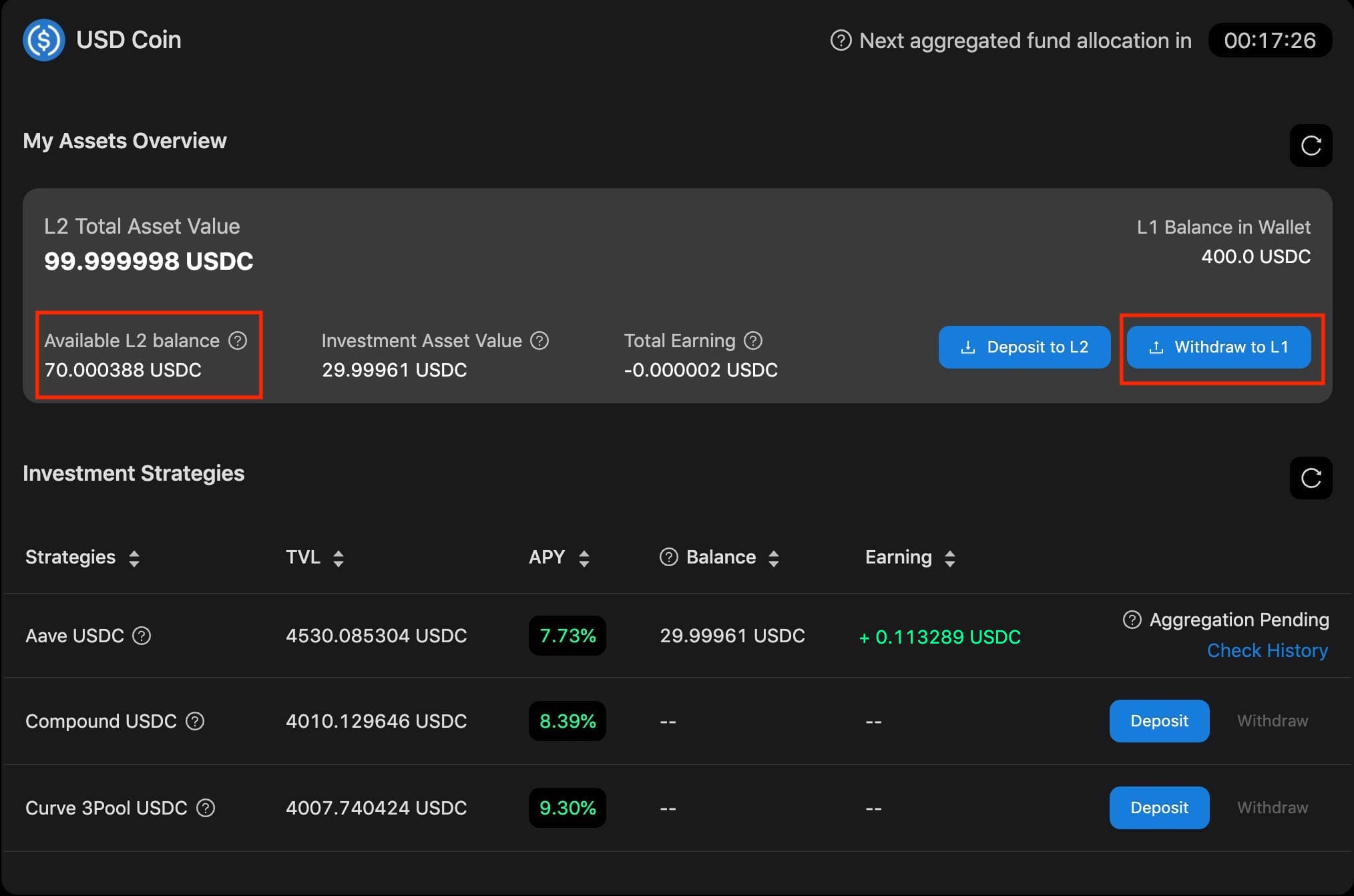Deposit into Compound USDC strategy

[1159, 721]
